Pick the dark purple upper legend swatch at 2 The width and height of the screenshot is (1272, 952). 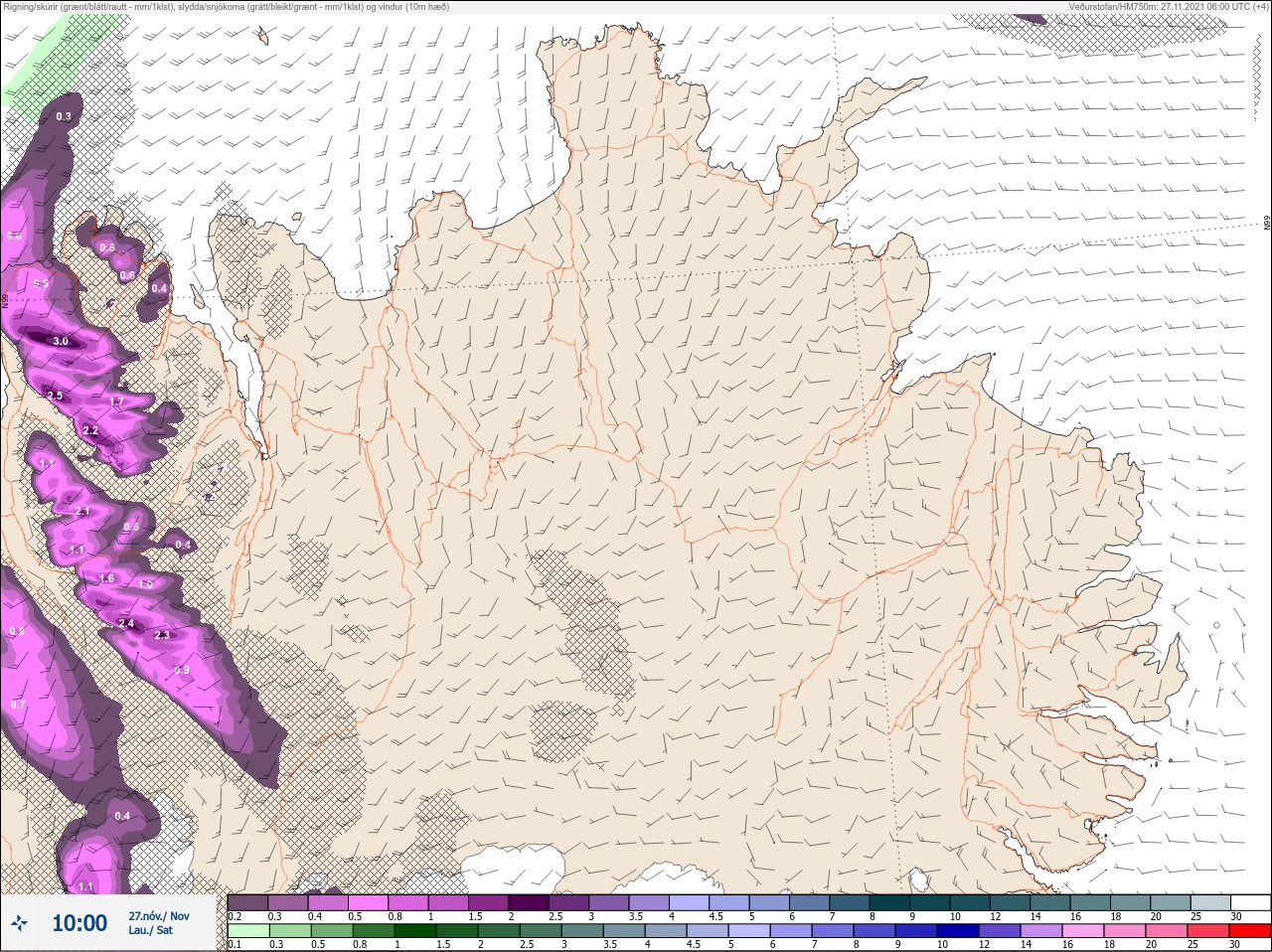pyautogui.click(x=530, y=902)
